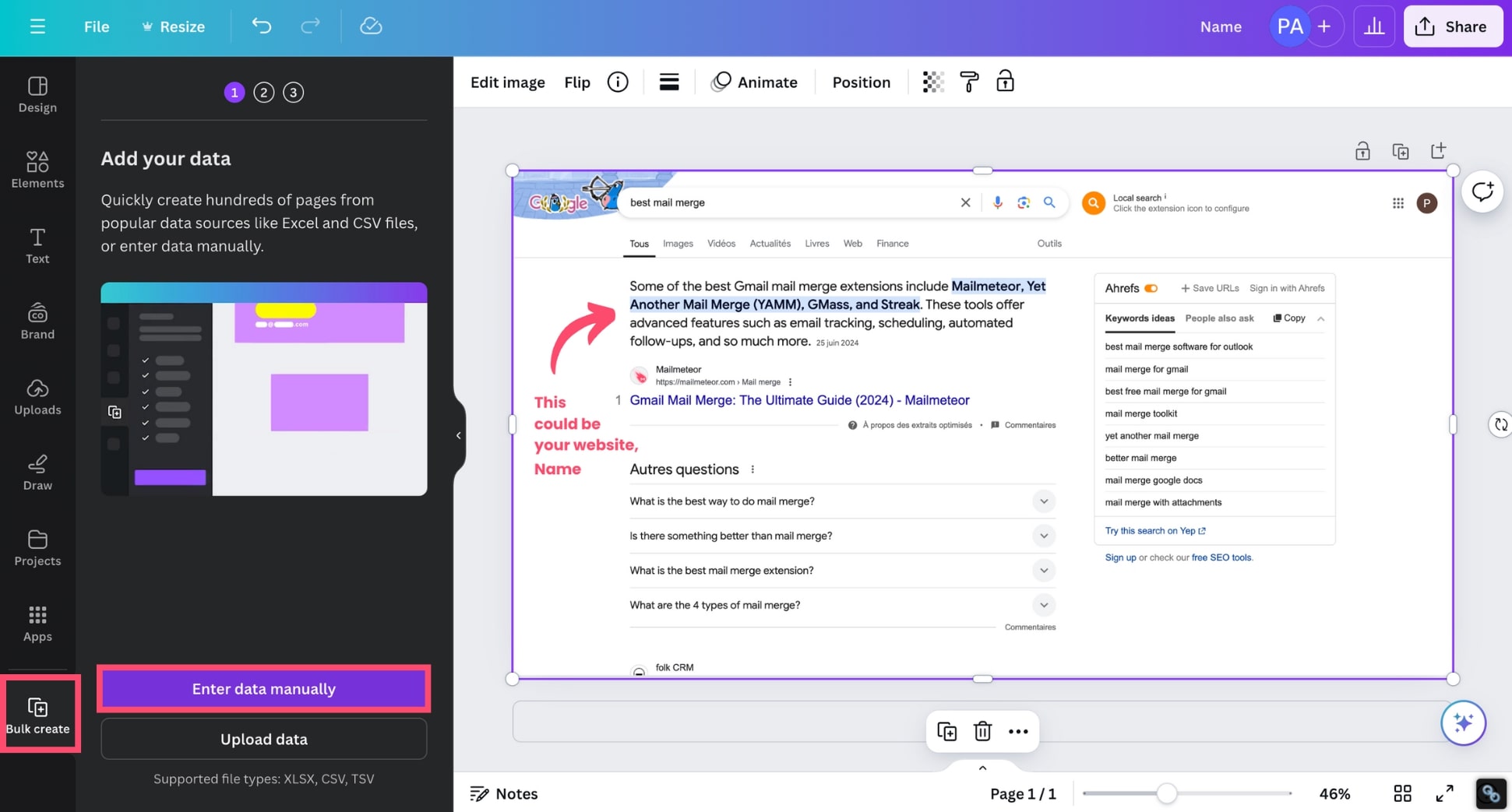This screenshot has height=812, width=1512.
Task: Duplicate the selection from the floating toolbar
Action: (x=946, y=732)
